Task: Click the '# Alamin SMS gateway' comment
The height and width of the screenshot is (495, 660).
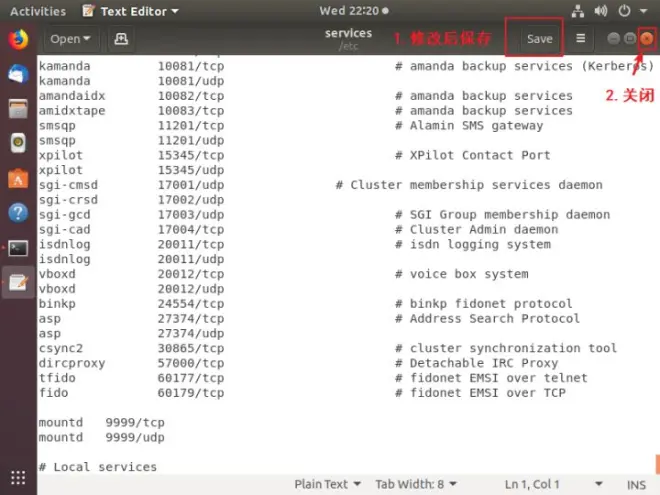Action: click(469, 126)
